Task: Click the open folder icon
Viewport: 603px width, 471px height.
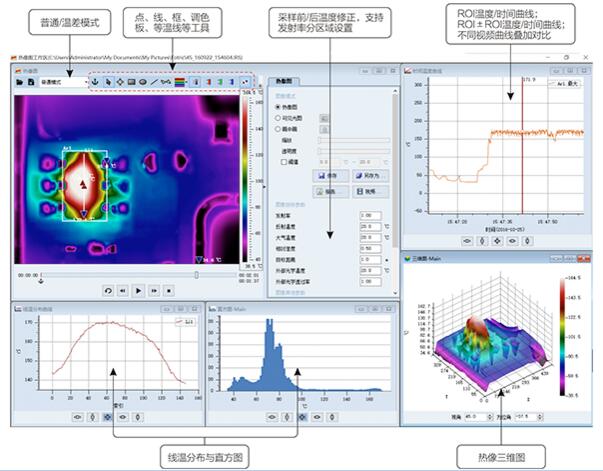Action: 19,82
